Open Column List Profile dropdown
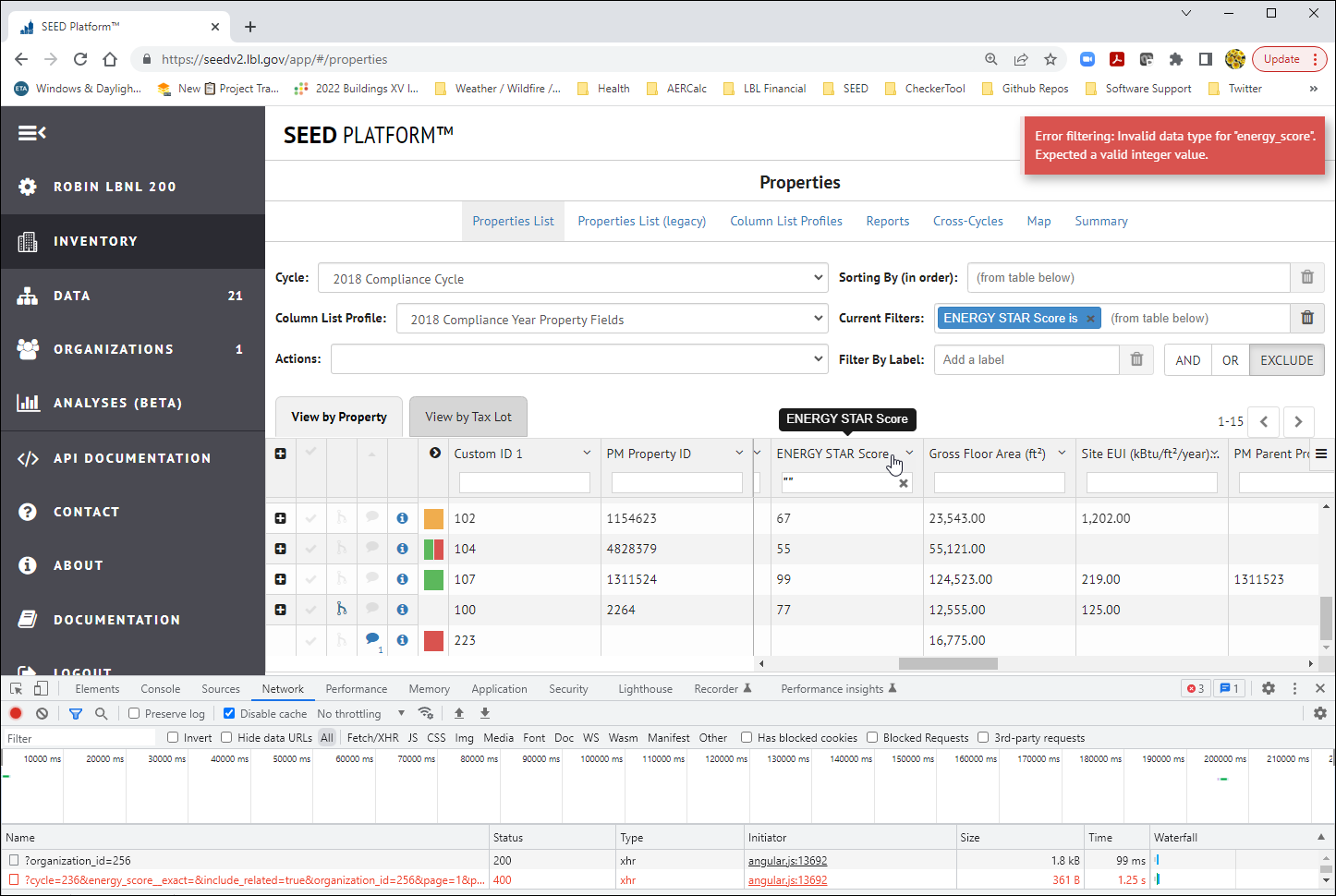1336x896 pixels. pos(612,319)
